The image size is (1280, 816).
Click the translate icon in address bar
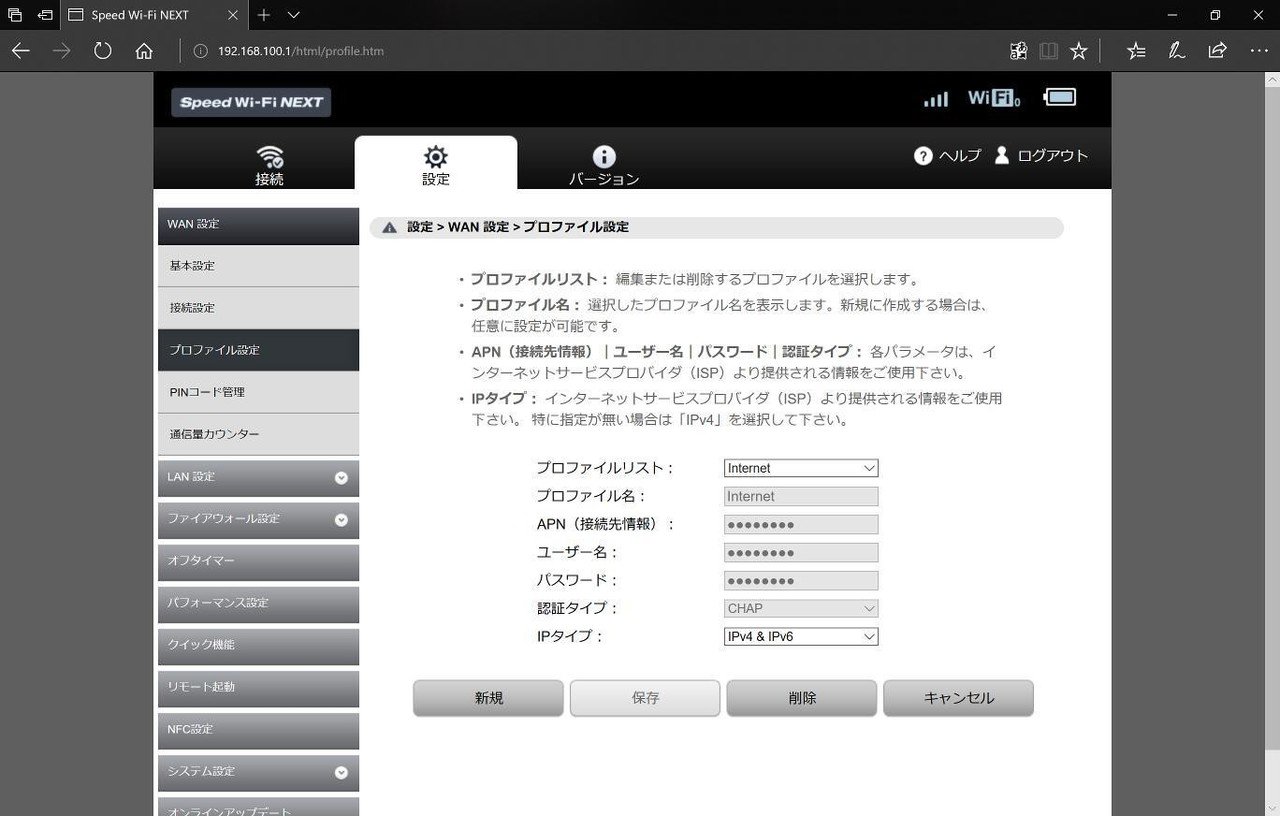(1018, 51)
